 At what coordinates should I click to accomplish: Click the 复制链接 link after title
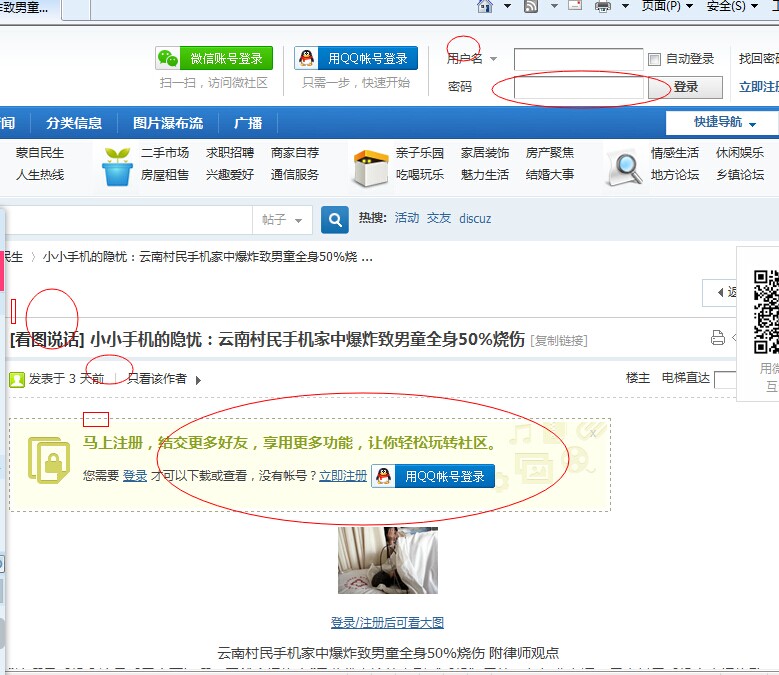tap(559, 341)
